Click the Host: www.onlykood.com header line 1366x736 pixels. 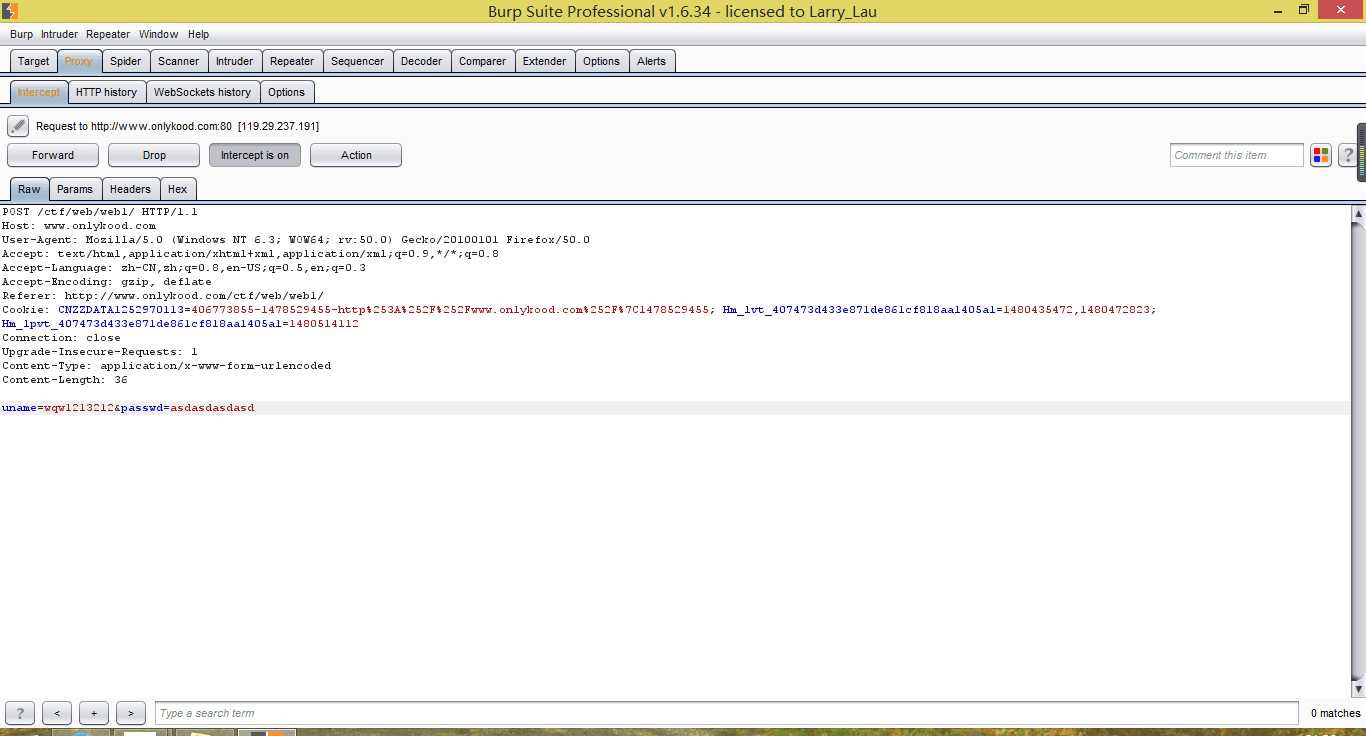79,226
